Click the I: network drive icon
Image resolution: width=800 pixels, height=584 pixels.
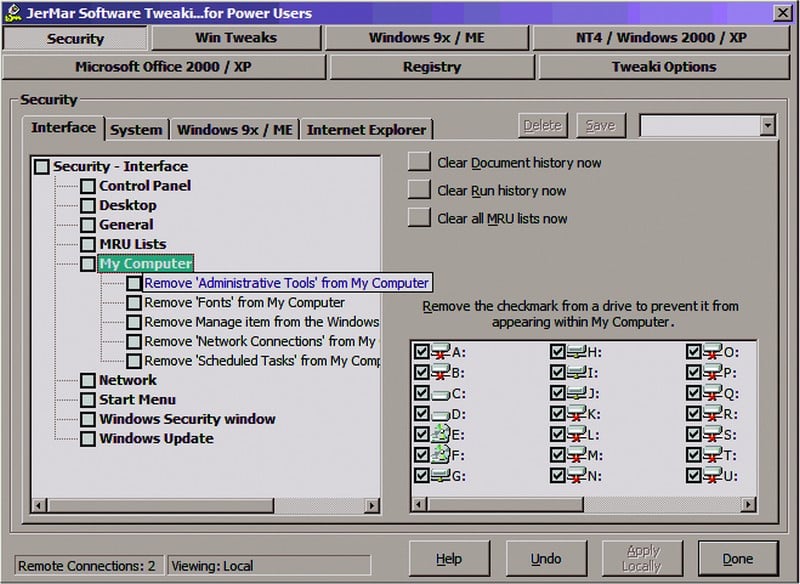pos(577,372)
